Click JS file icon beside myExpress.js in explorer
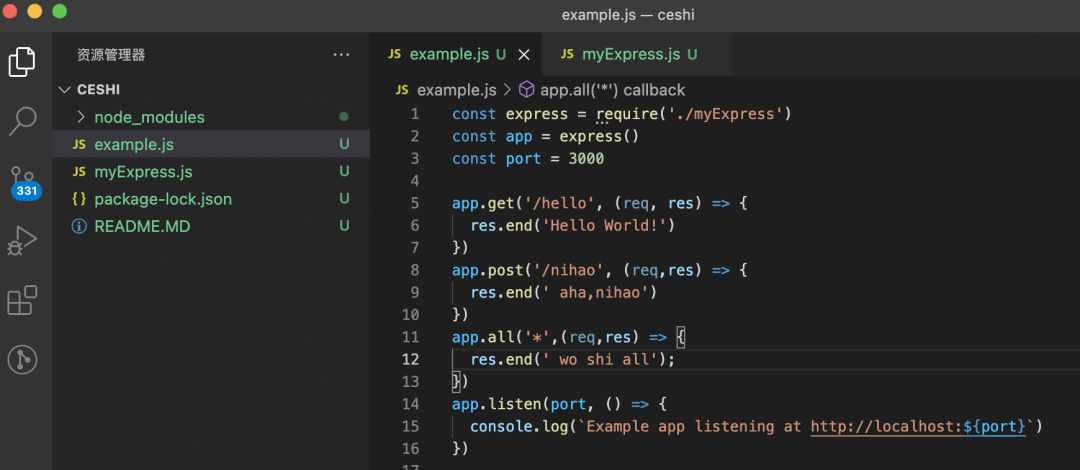The height and width of the screenshot is (470, 1080). pyautogui.click(x=79, y=172)
